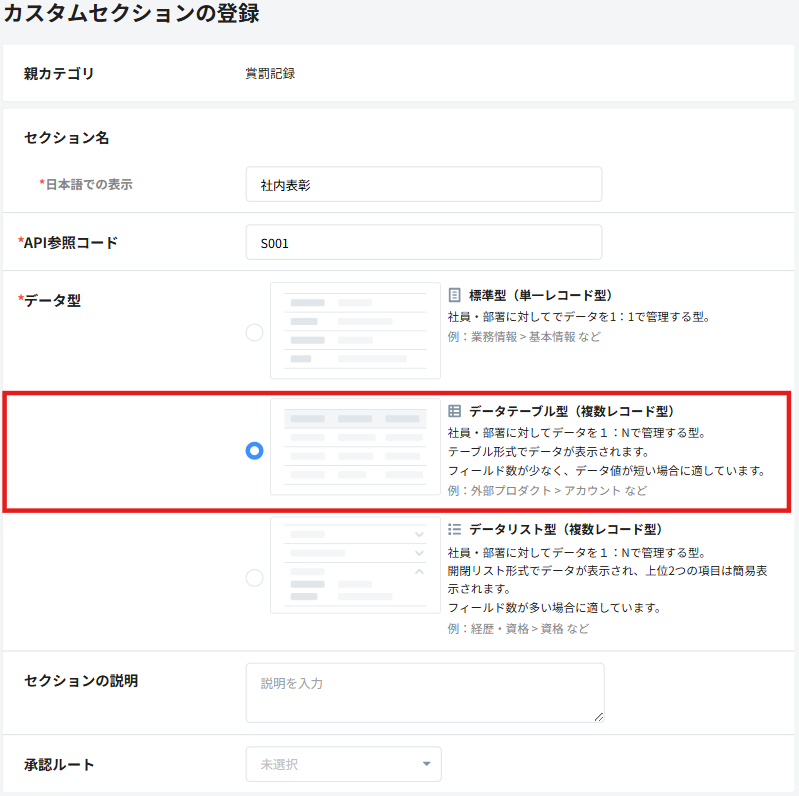Screen dimensions: 799x796
Task: Click the セクションの説明 label
Action: pos(81,681)
